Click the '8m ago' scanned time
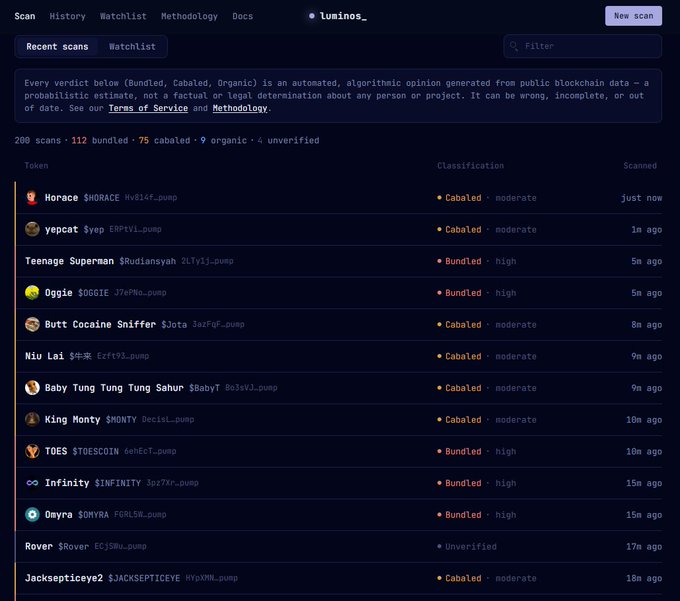Viewport: 680px width, 601px height. tap(647, 324)
